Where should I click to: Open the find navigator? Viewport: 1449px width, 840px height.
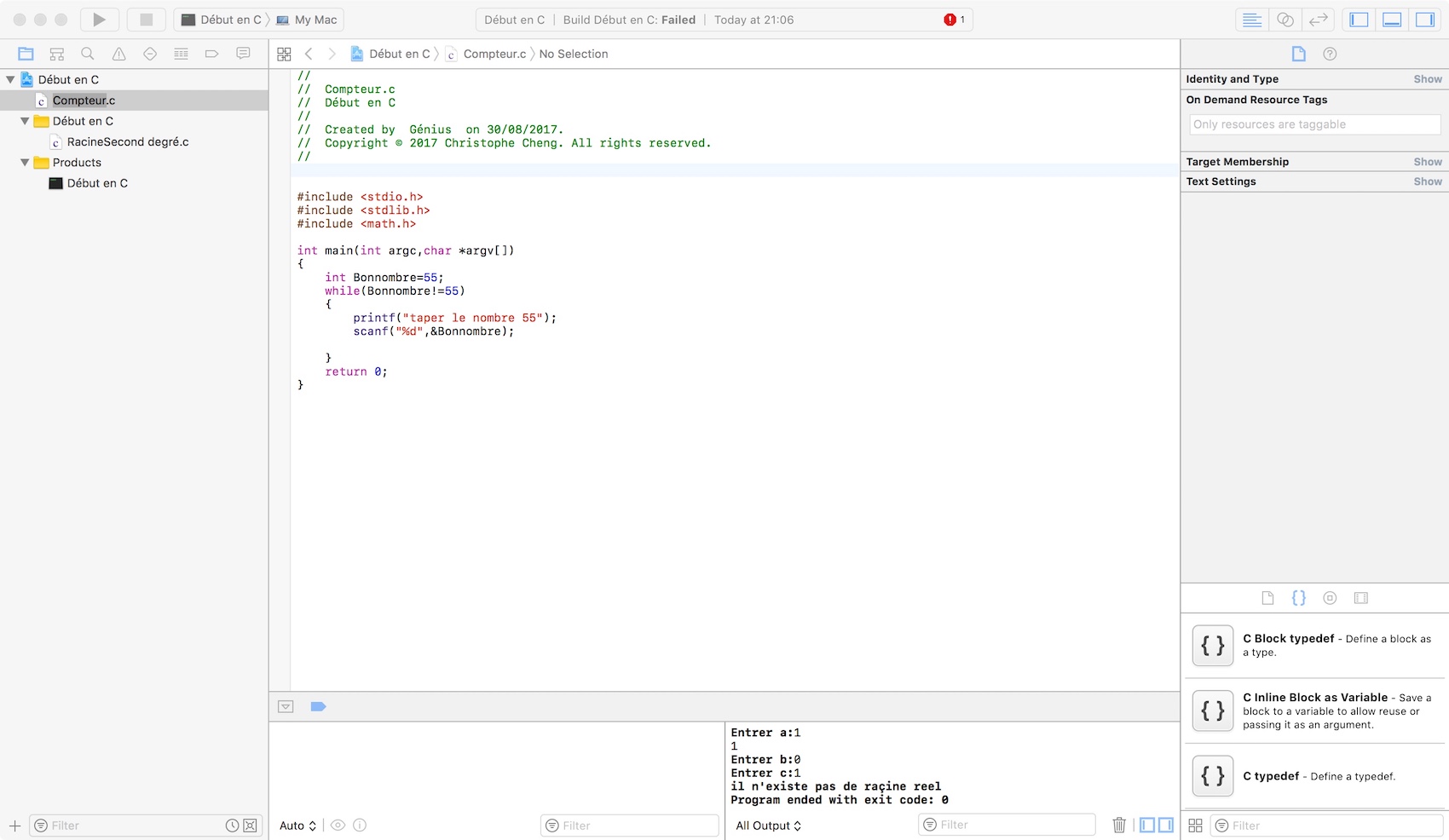point(88,54)
